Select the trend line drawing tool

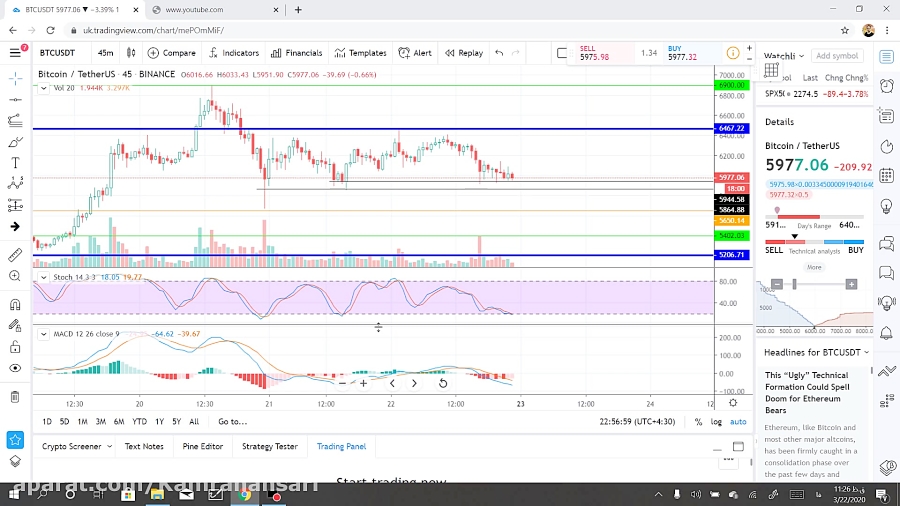pos(15,100)
